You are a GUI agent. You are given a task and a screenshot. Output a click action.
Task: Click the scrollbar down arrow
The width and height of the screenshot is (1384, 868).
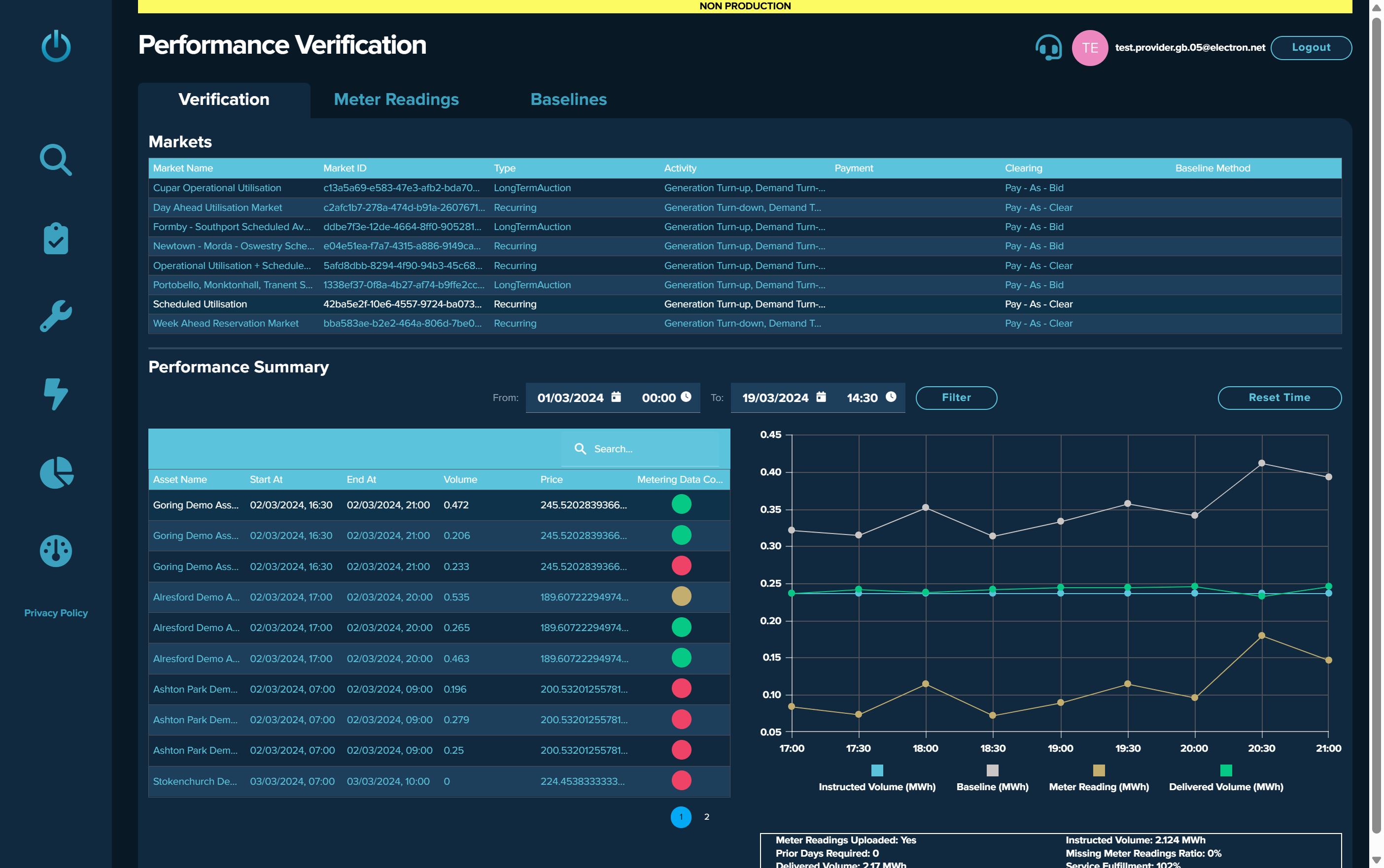[x=1376, y=860]
